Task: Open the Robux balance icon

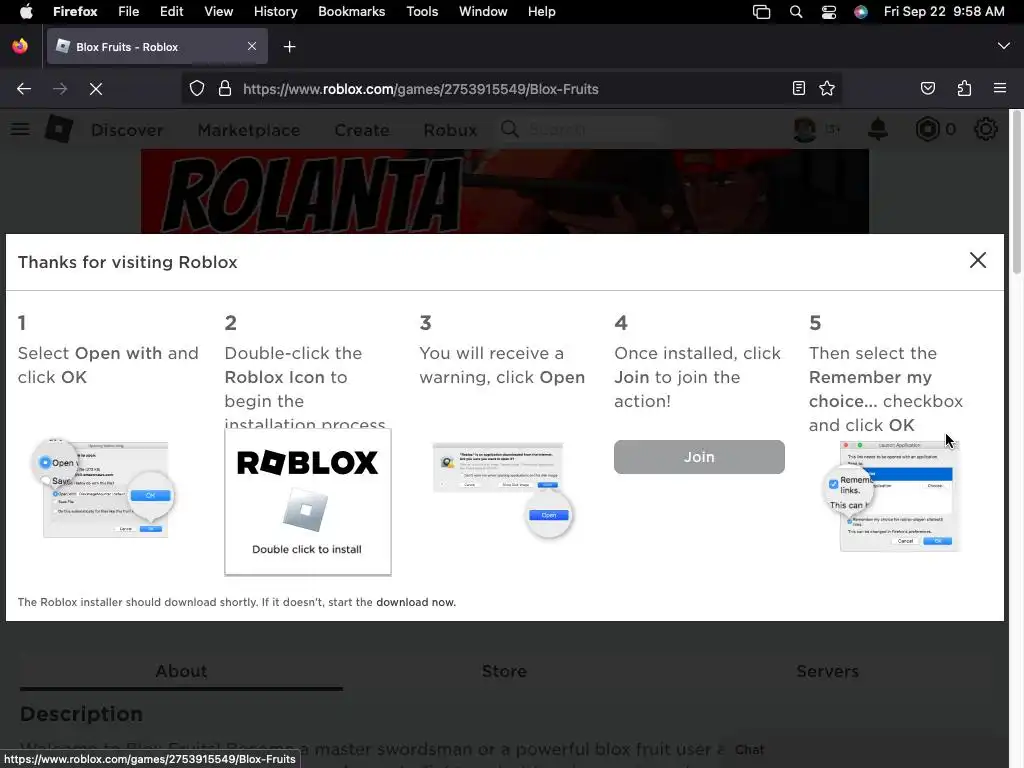Action: click(927, 129)
